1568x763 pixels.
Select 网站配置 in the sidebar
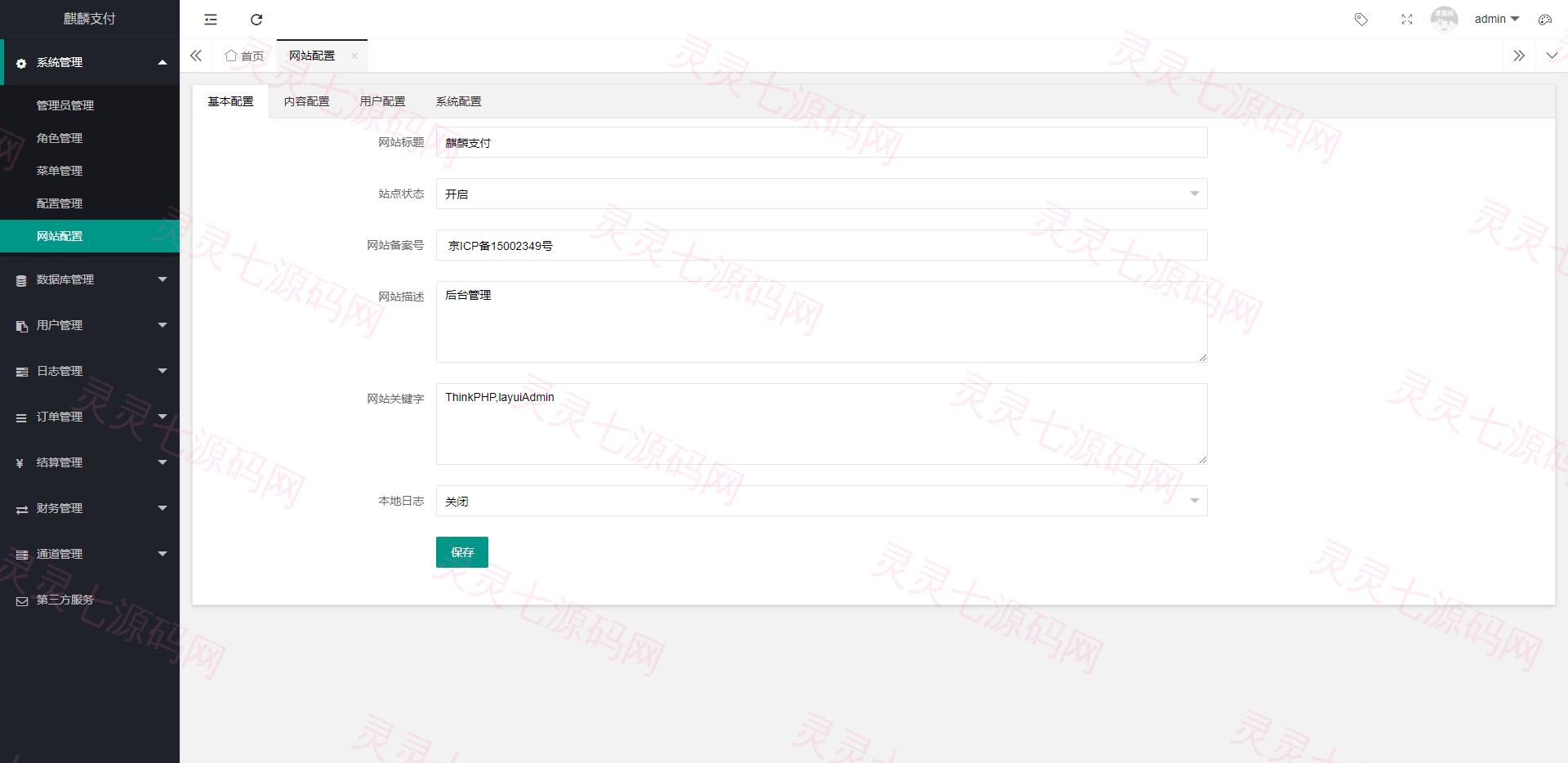[x=90, y=236]
